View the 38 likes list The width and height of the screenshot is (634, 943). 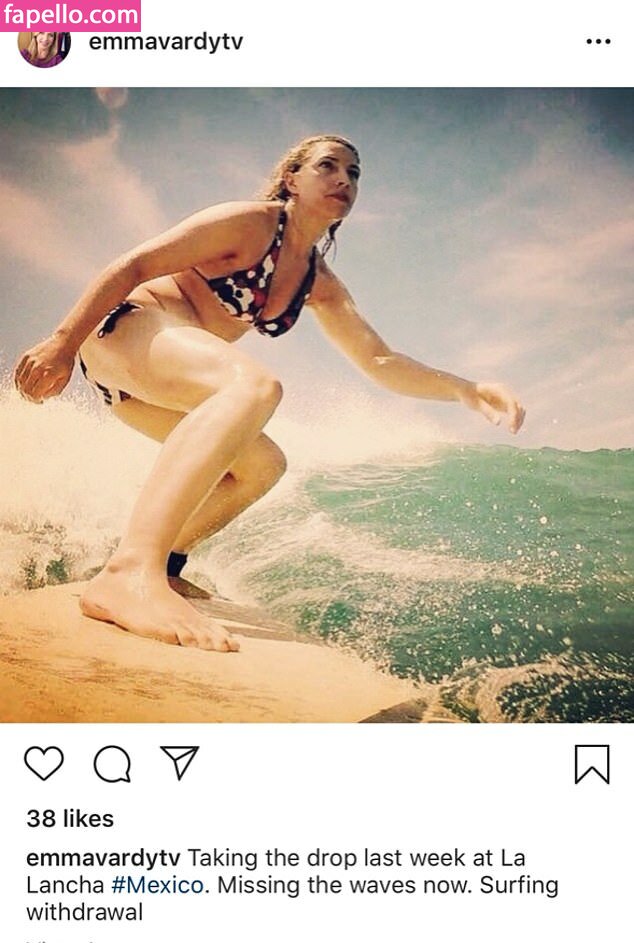[70, 819]
